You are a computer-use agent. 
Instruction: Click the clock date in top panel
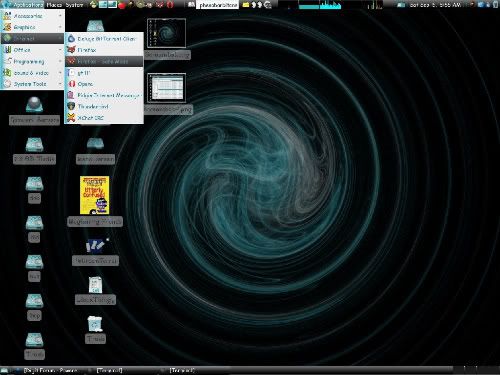coord(435,5)
